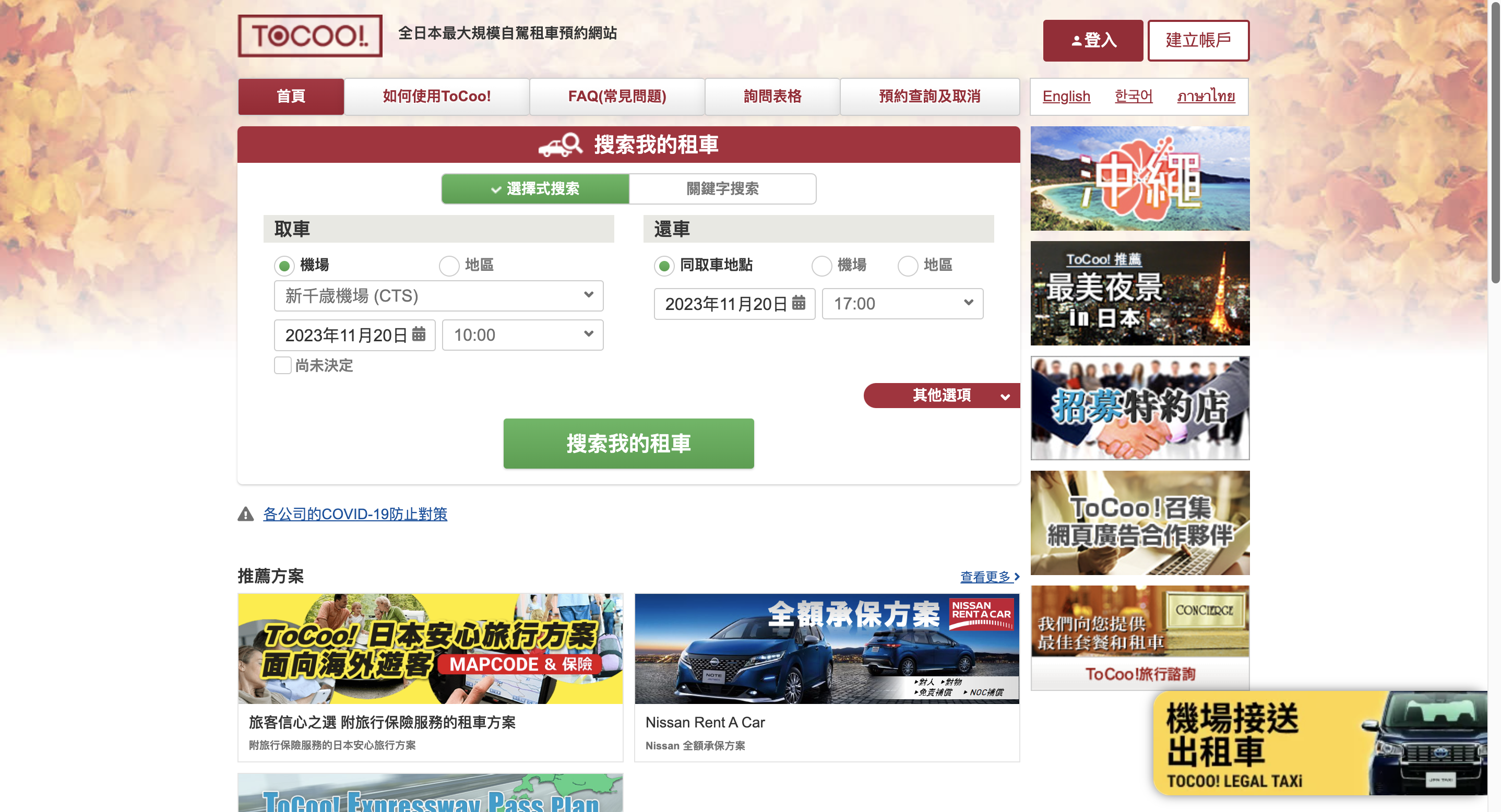Check the 尚未決定 checkbox
1501x812 pixels.
(282, 365)
